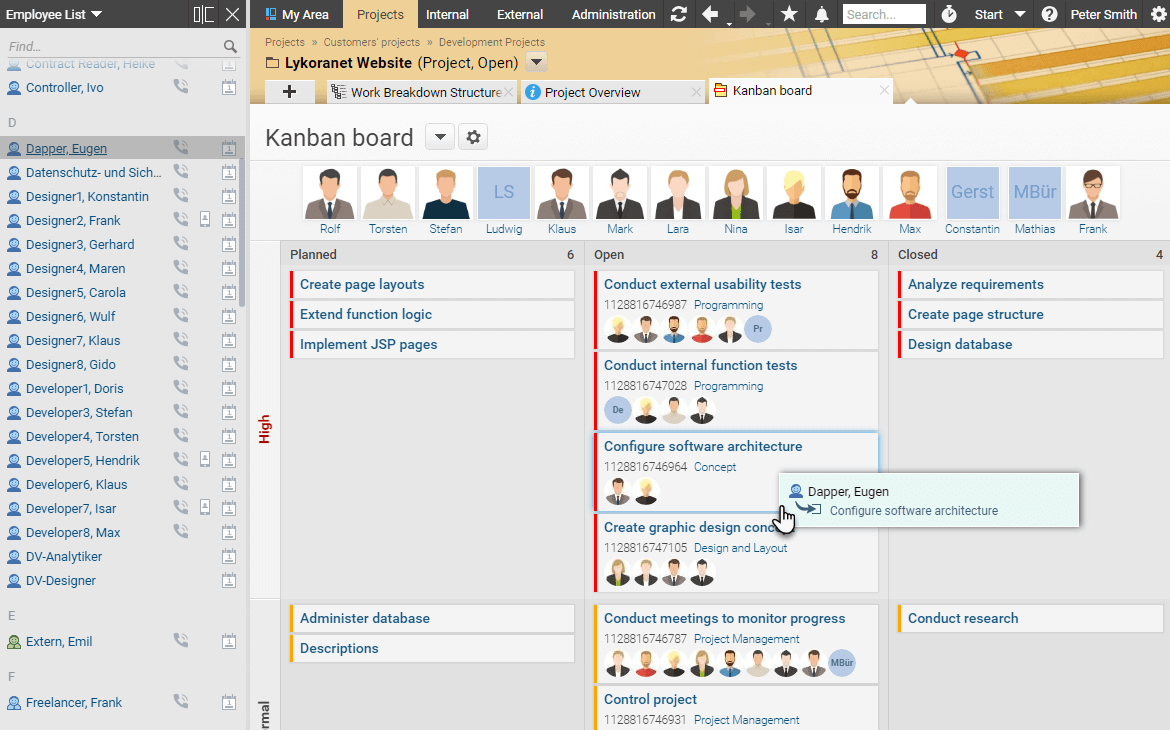Viewport: 1170px width, 730px height.
Task: Open the Lykoranet Website project dropdown
Action: coord(536,63)
